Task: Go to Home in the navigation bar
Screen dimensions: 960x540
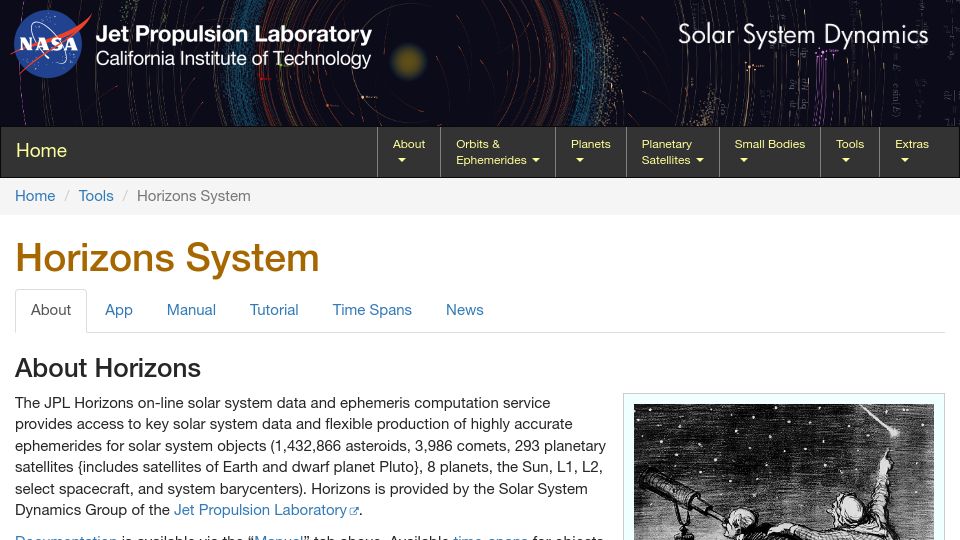Action: point(41,151)
